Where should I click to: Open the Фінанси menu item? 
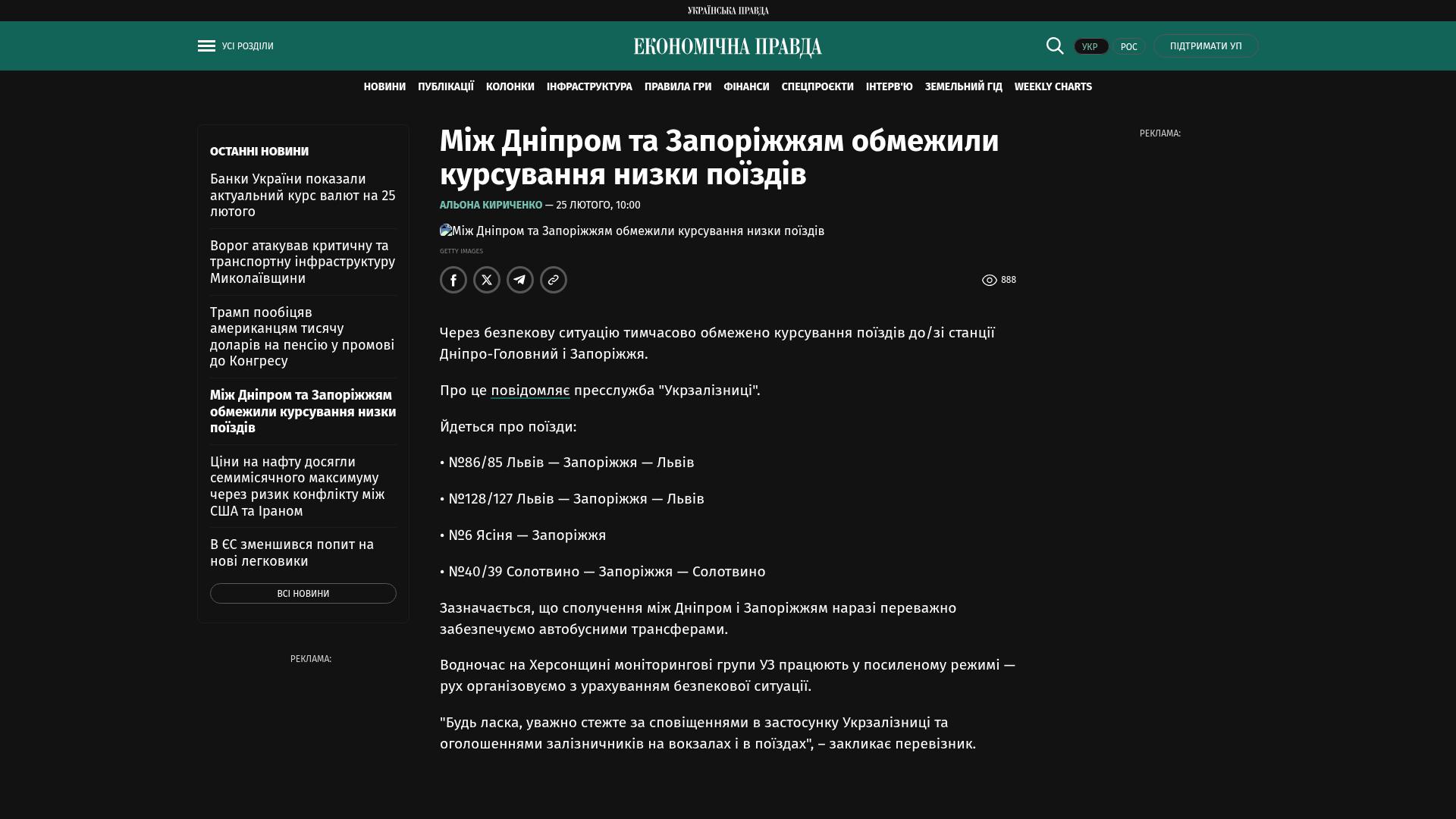click(x=746, y=87)
